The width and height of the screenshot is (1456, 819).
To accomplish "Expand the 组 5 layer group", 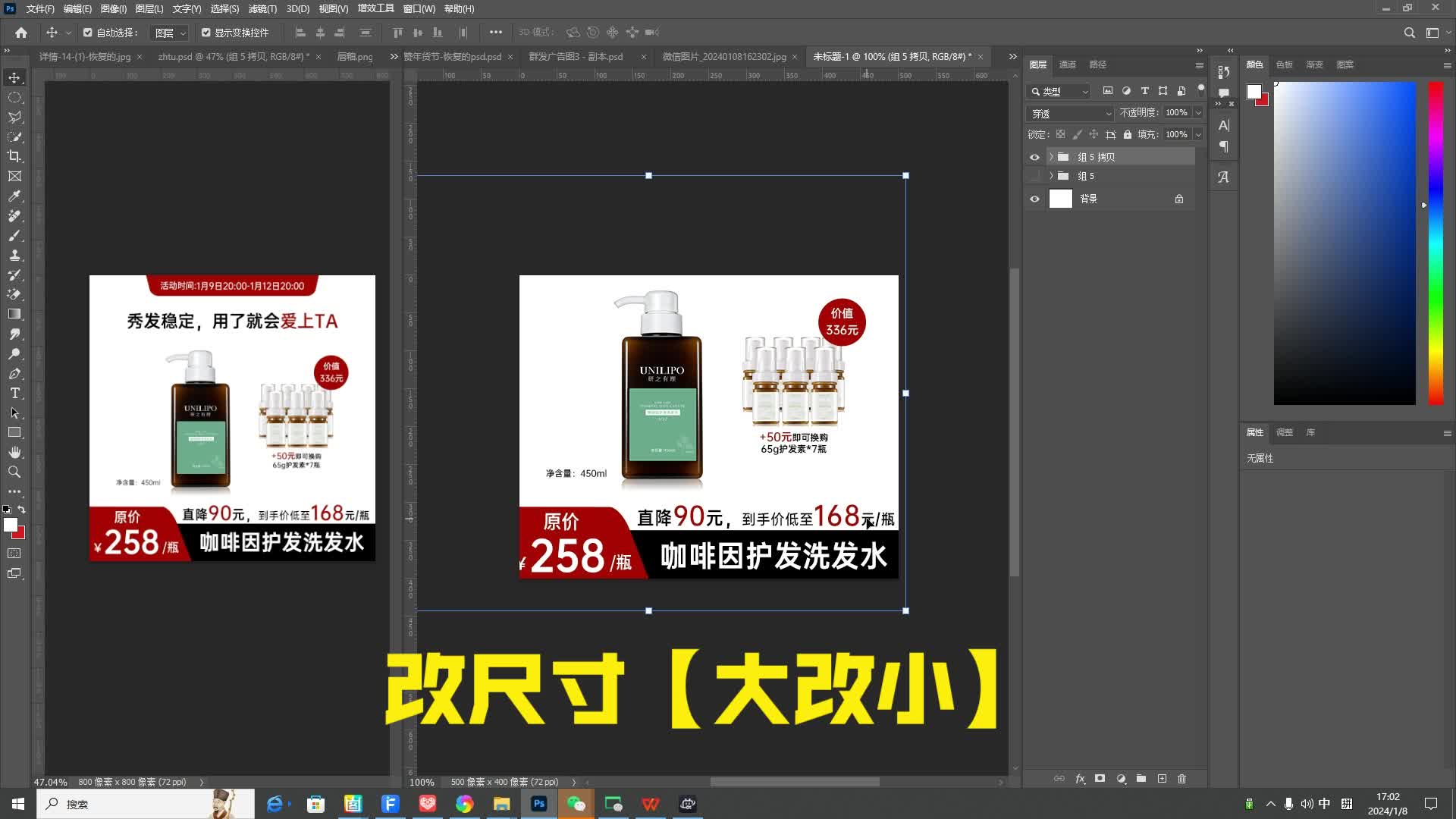I will point(1051,176).
